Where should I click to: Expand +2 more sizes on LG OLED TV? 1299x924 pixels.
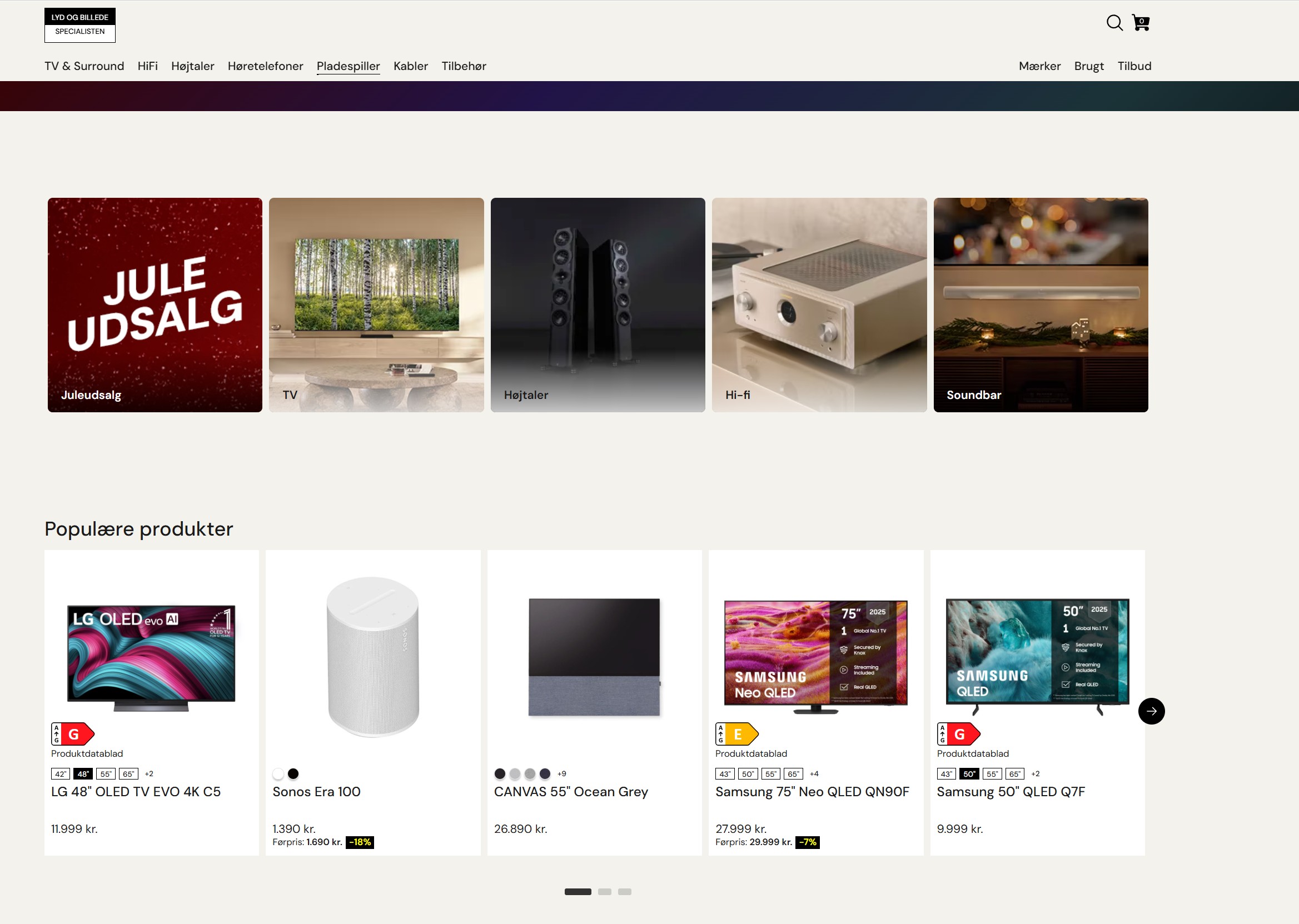[x=149, y=774]
